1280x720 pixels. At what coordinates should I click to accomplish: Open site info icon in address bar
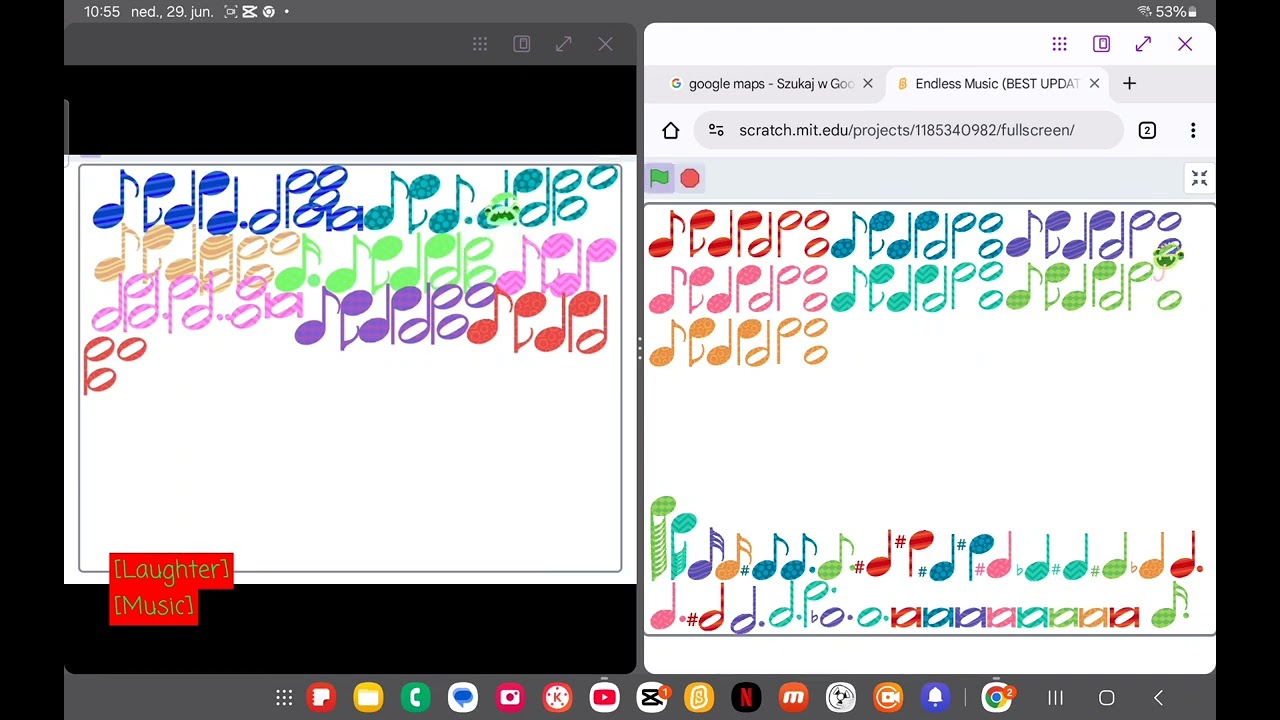[715, 130]
